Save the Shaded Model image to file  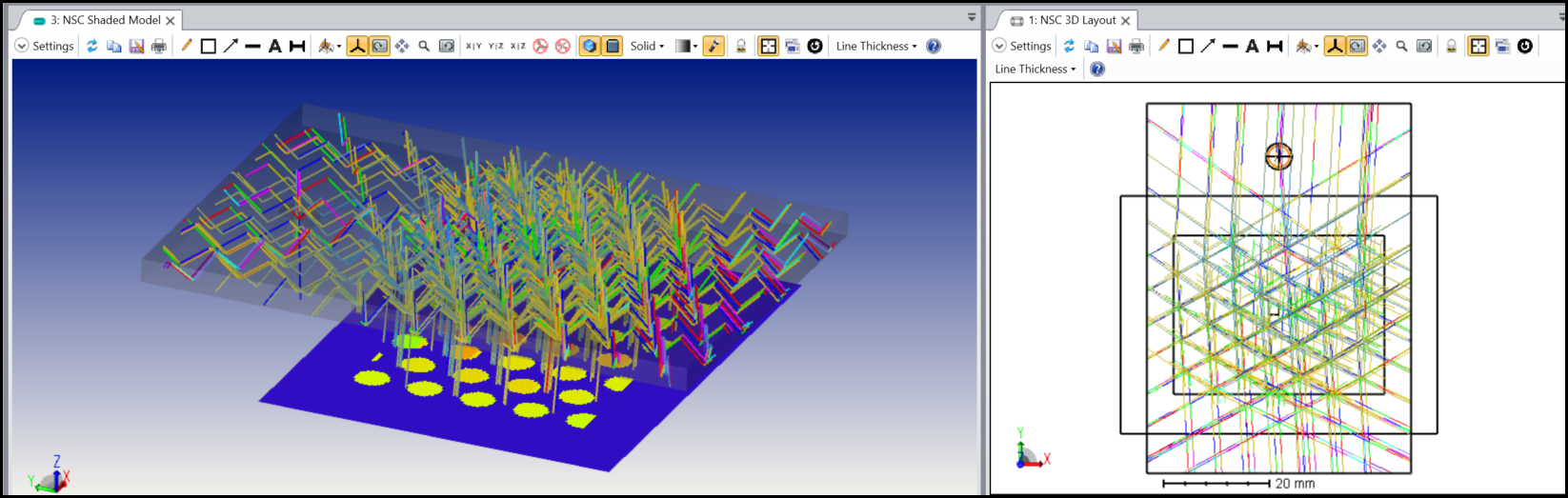point(136,46)
